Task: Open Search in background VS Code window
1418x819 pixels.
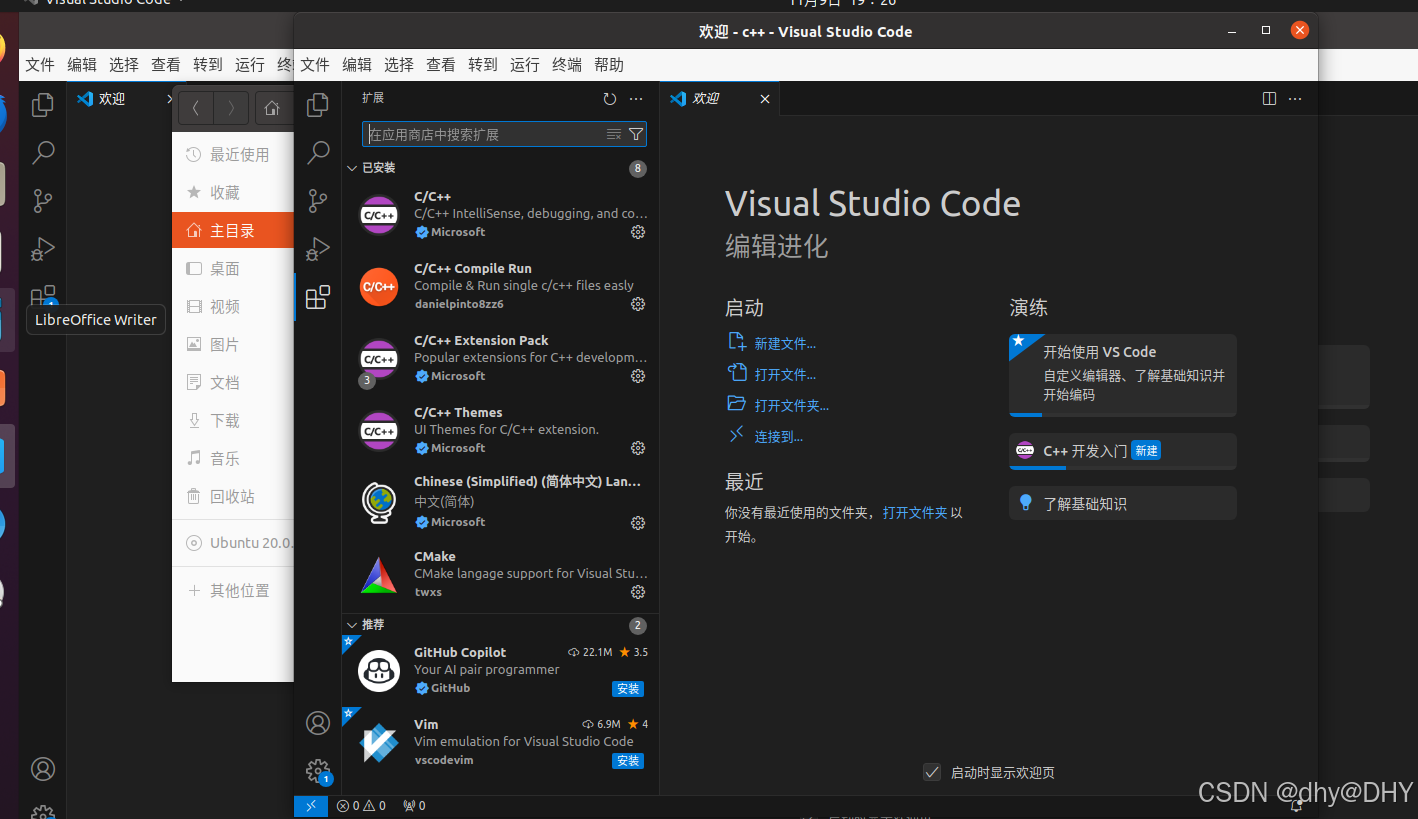Action: pos(43,152)
